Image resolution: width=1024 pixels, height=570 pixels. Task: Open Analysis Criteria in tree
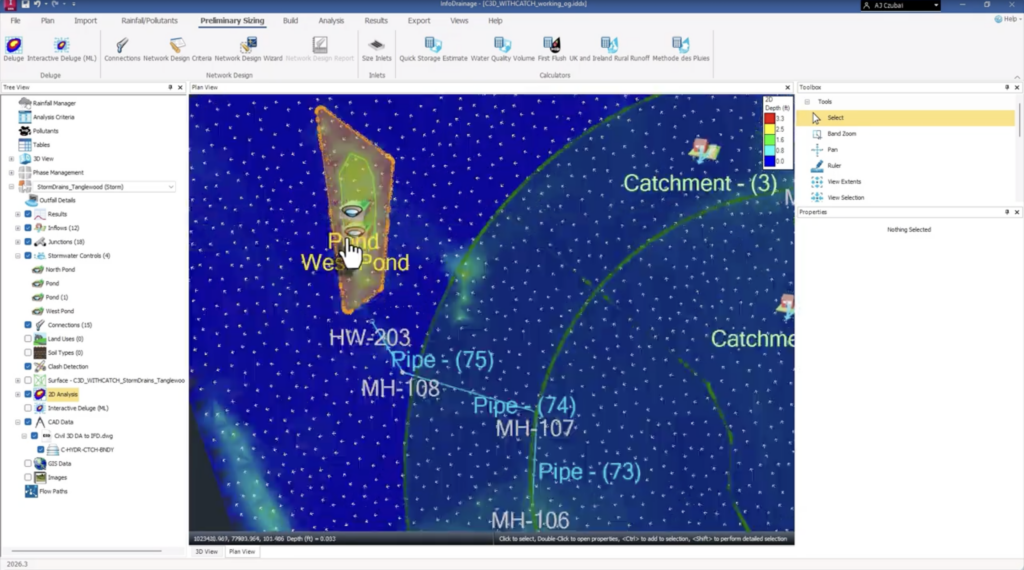coord(53,117)
